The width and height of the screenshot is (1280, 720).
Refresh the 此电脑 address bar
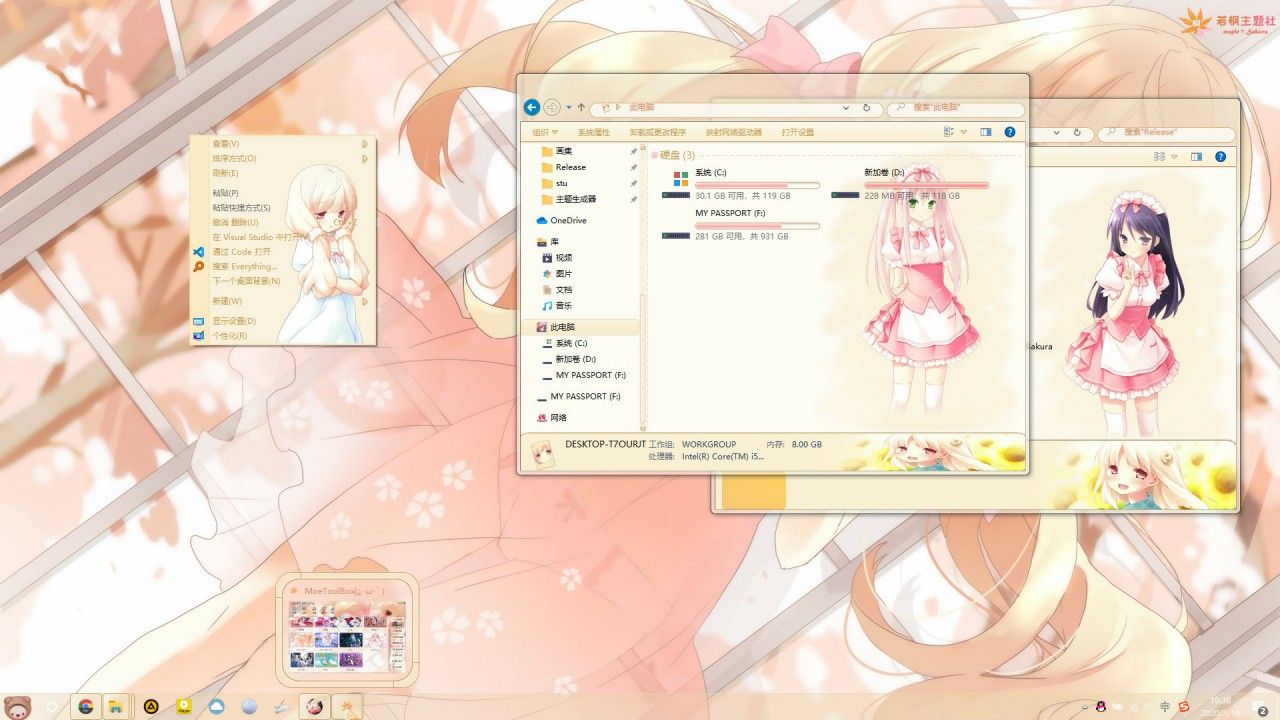(x=867, y=108)
